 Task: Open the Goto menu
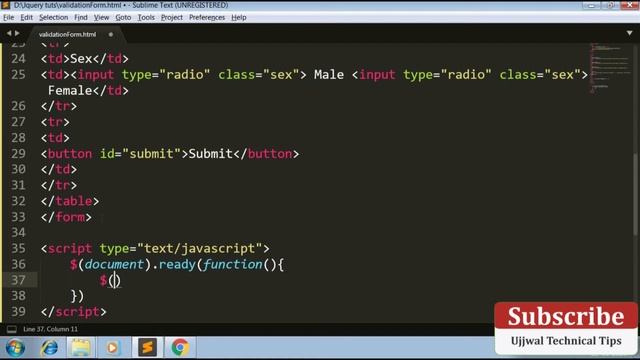pyautogui.click(x=123, y=18)
